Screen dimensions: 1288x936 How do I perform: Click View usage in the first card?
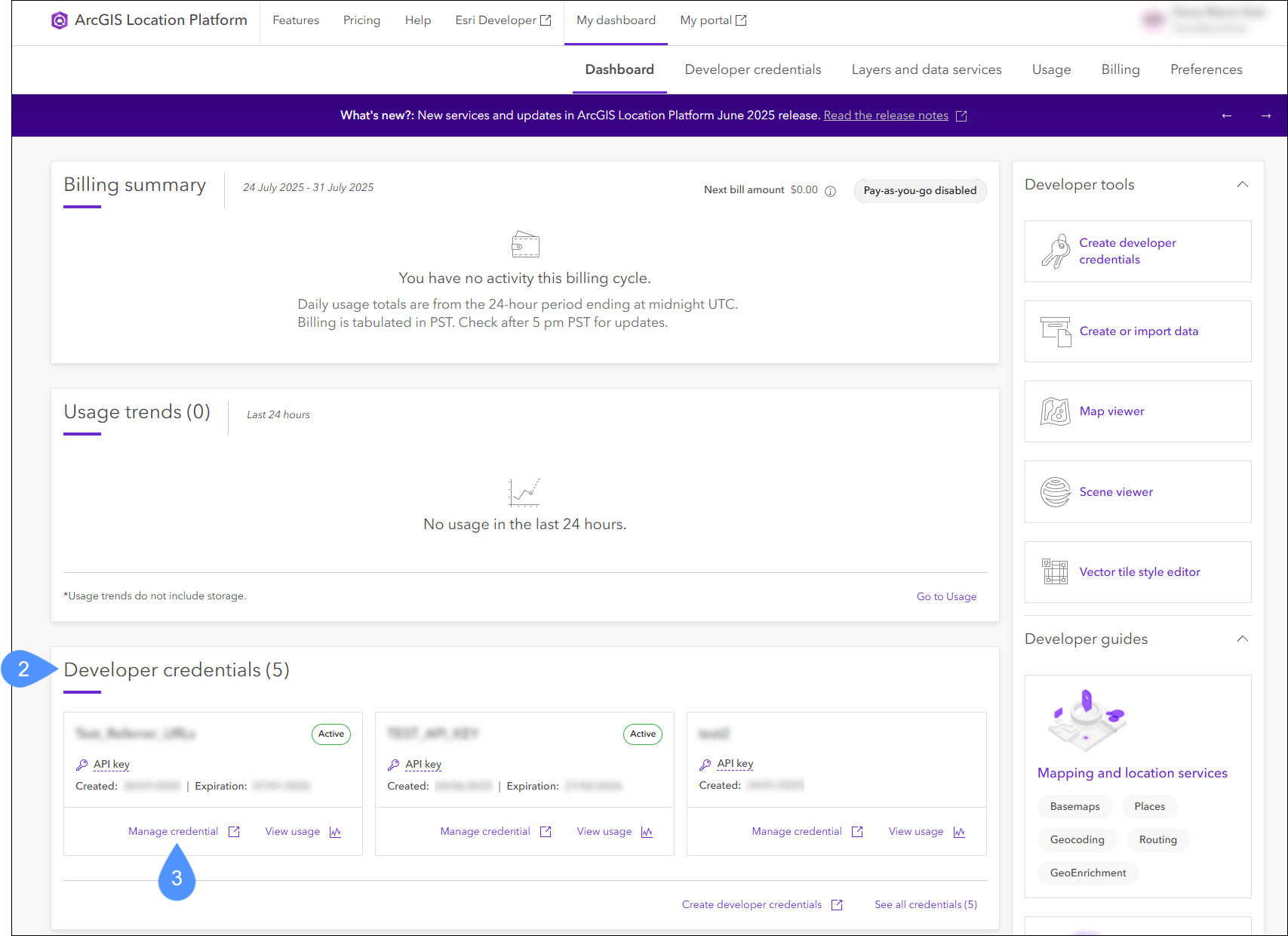292,832
